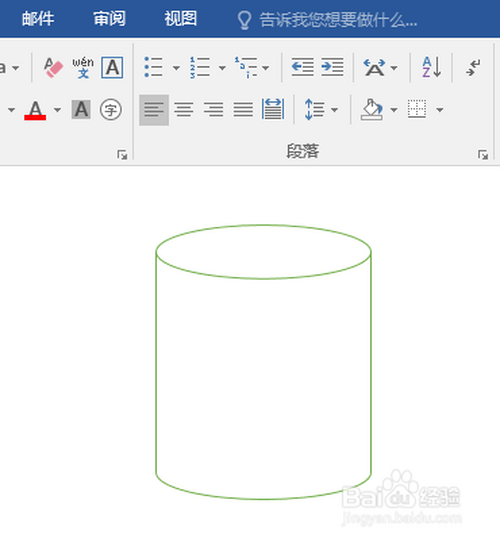Select the green cylinder shape

coord(263,362)
